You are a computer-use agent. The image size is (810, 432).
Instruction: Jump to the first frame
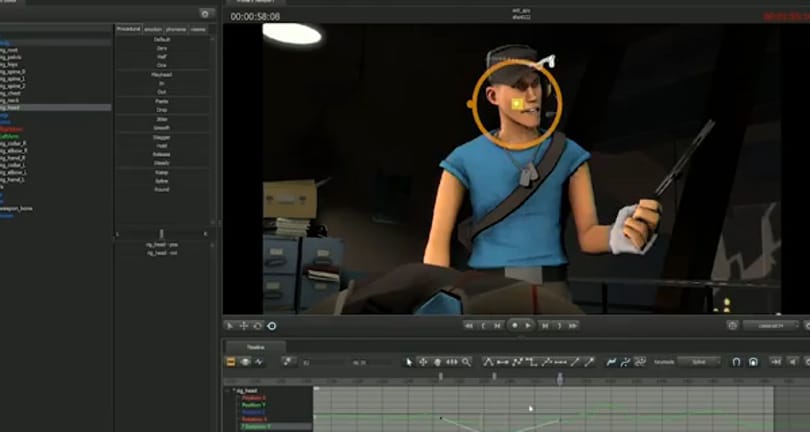click(469, 326)
